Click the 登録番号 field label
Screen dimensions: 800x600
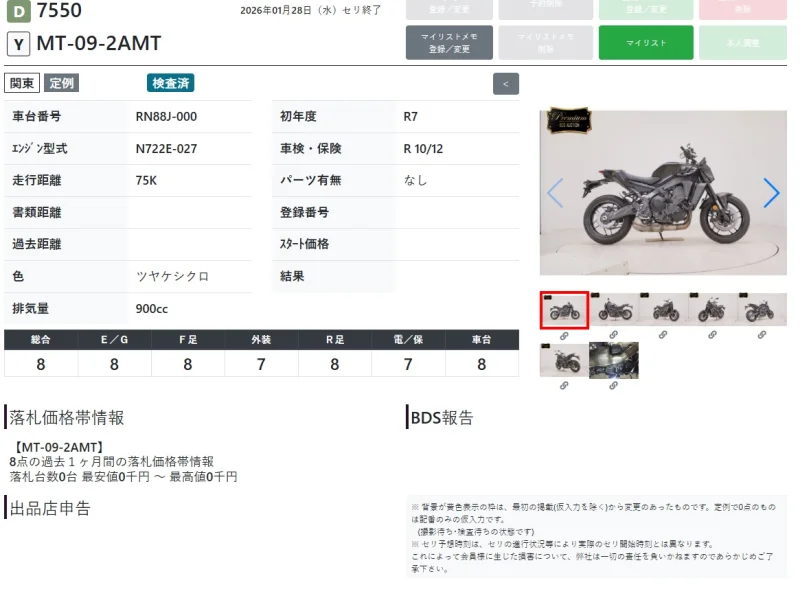click(x=304, y=213)
